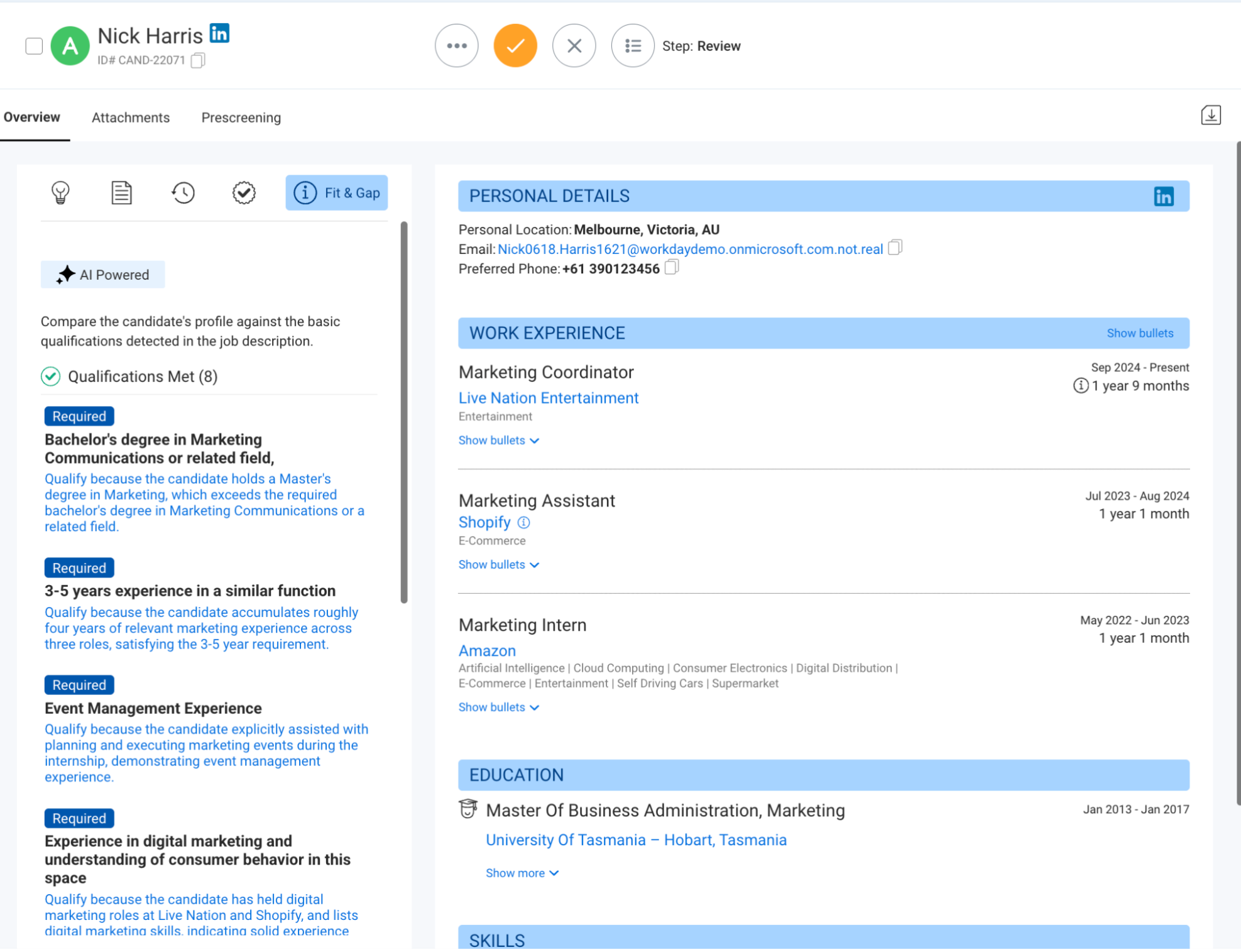Copy the candidate email address
The width and height of the screenshot is (1241, 952).
coord(895,248)
